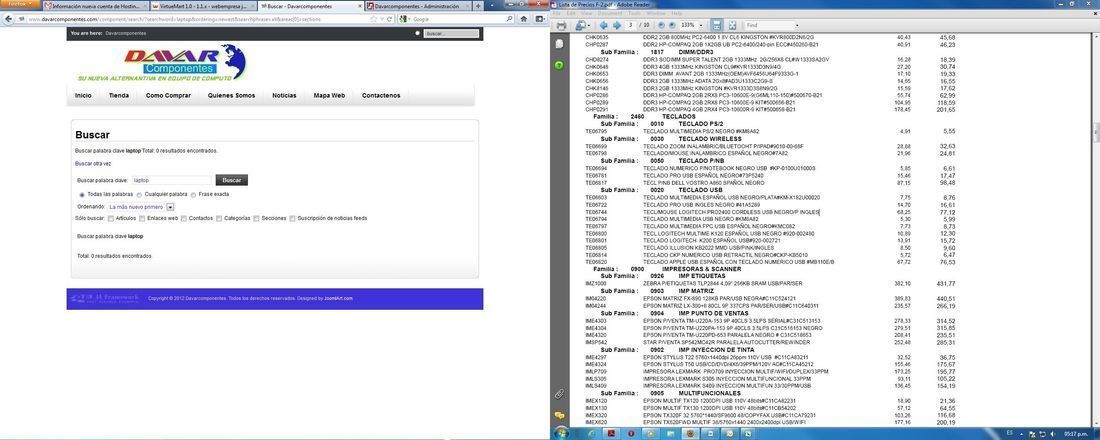Select Todas las palabras radio option

click(x=82, y=194)
